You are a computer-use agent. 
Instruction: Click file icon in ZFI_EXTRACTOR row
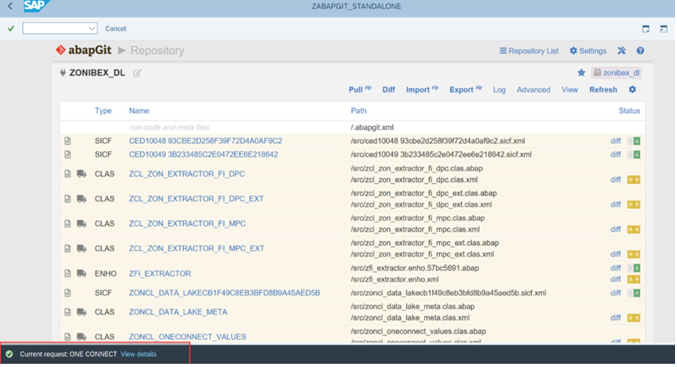coord(67,274)
